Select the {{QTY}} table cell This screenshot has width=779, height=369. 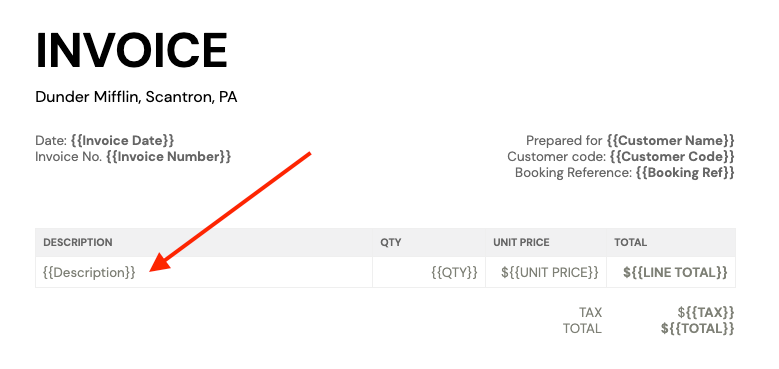click(x=429, y=273)
